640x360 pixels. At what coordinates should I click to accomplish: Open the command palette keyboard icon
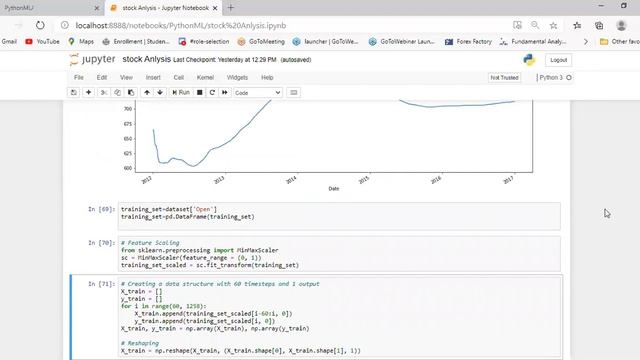(x=293, y=93)
